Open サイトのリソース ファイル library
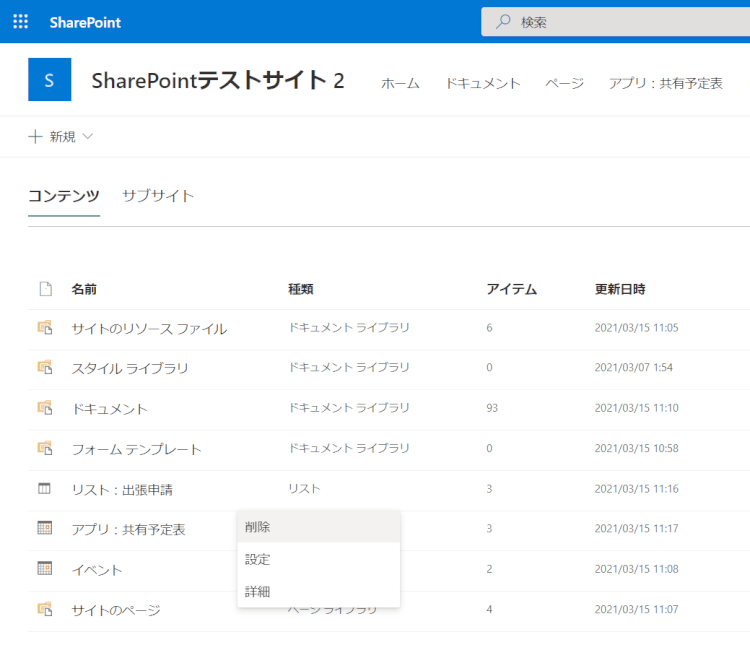Screen dimensions: 750x645 point(149,329)
